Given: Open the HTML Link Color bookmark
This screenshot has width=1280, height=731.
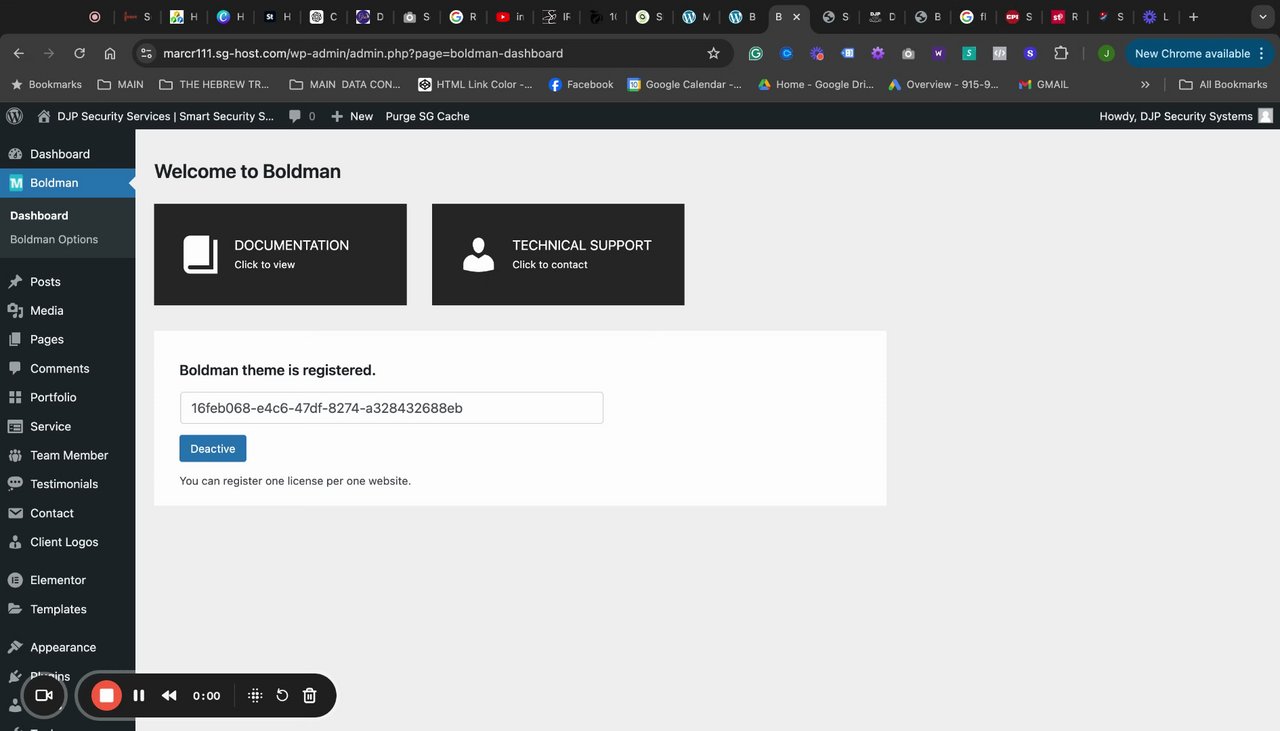Looking at the screenshot, I should (475, 85).
